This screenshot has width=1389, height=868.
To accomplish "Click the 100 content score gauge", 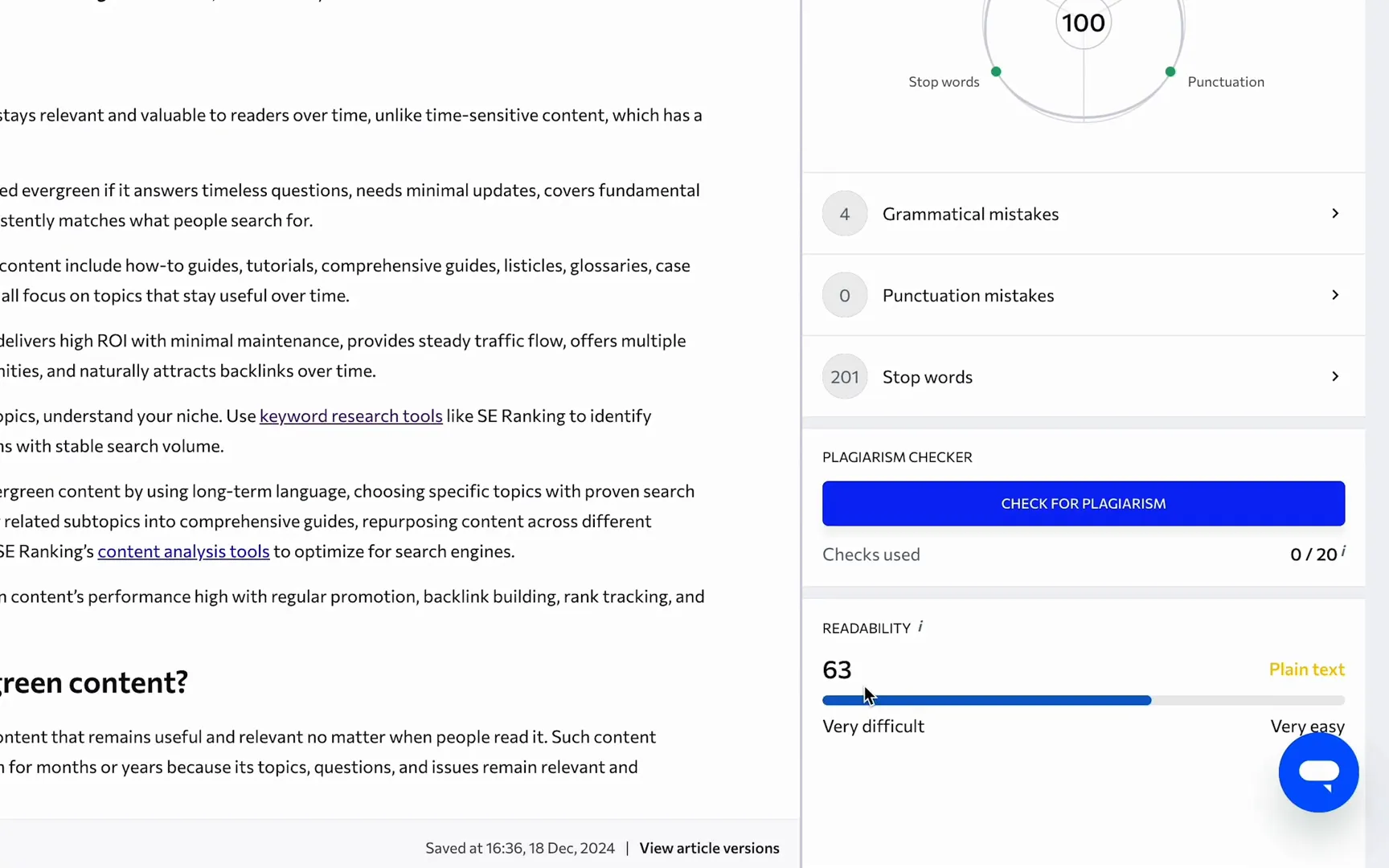I will tap(1082, 24).
